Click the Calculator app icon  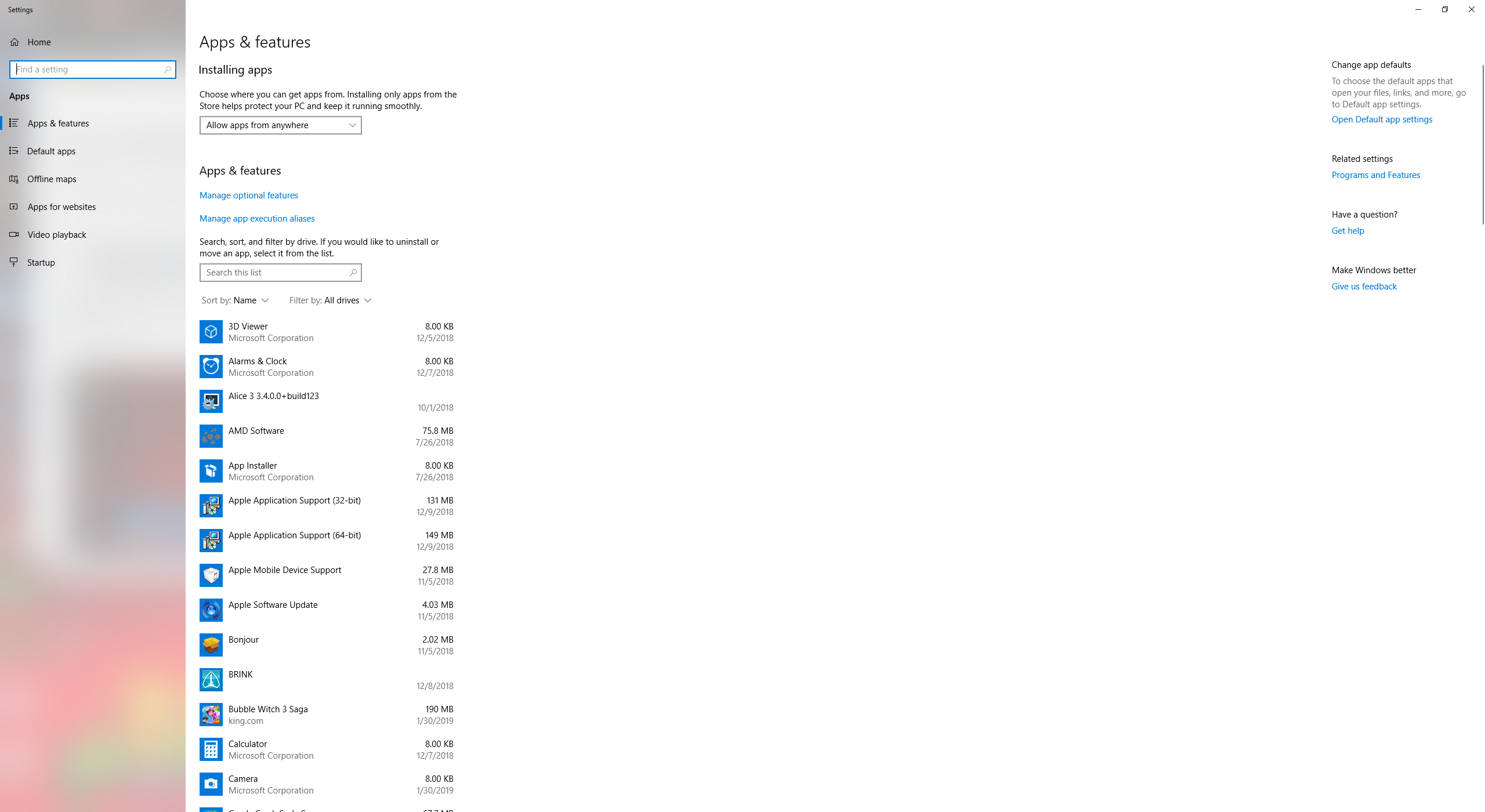(x=210, y=749)
